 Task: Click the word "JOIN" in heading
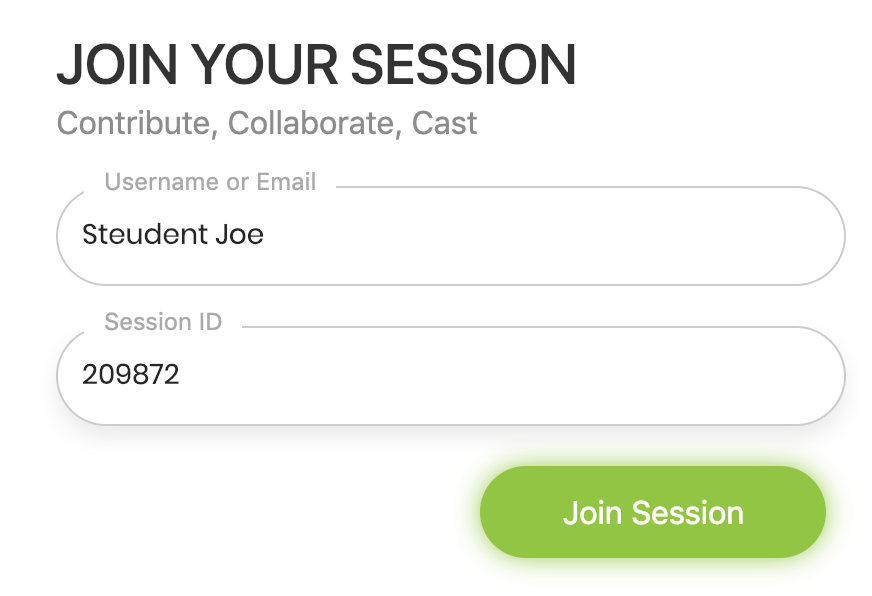tap(117, 65)
